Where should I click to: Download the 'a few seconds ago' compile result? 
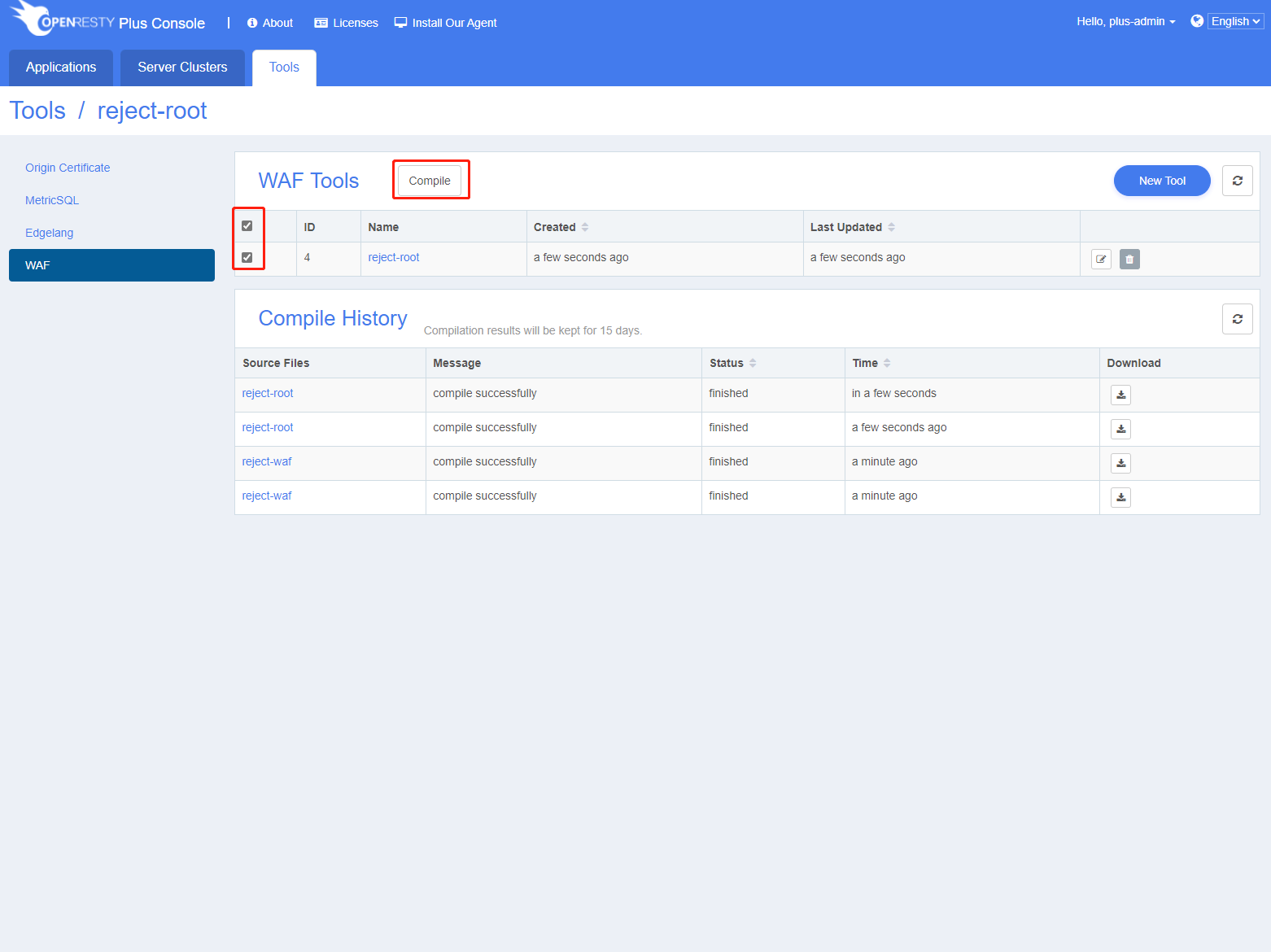(1120, 429)
